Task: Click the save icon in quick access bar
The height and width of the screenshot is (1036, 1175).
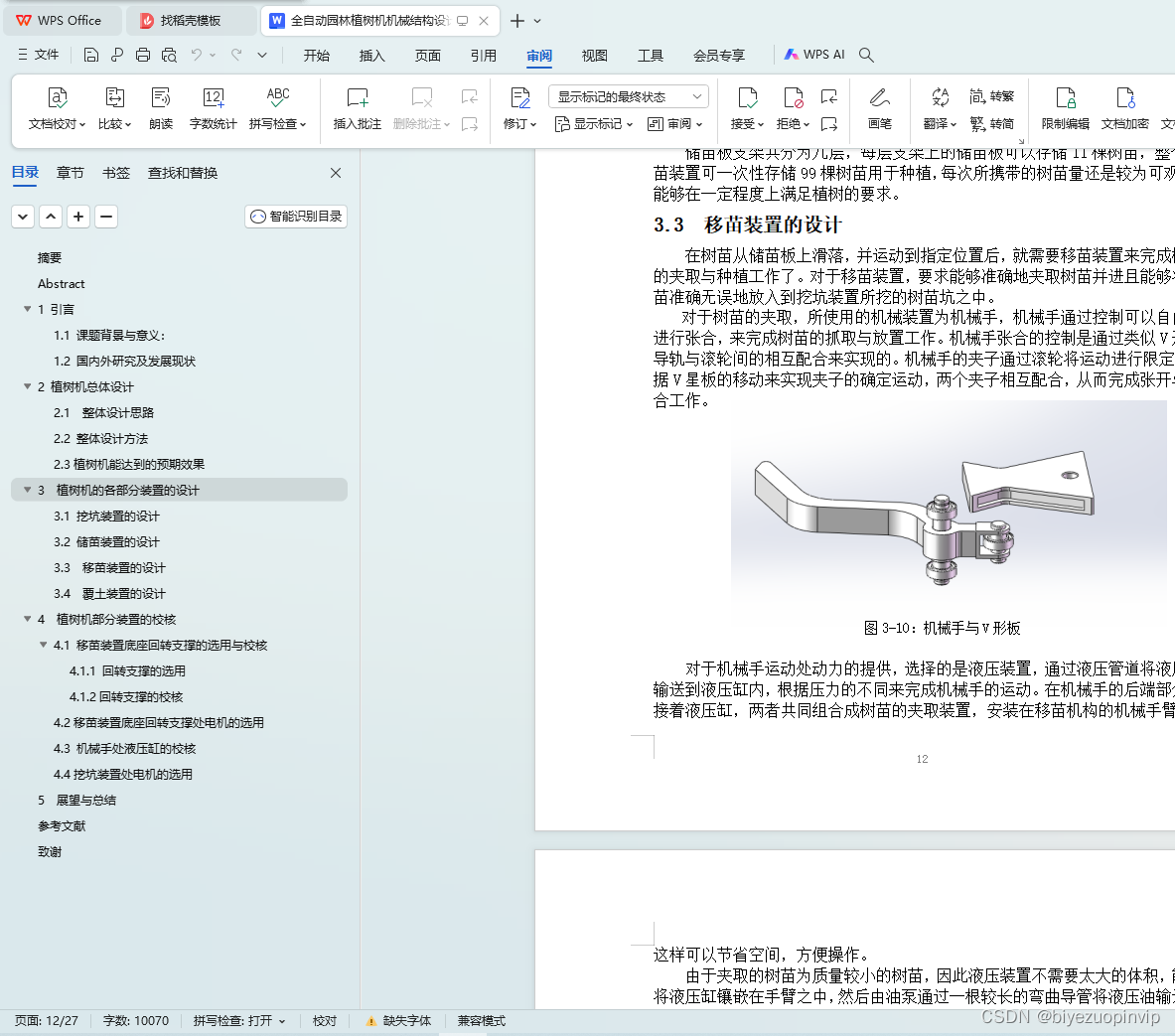Action: 90,55
